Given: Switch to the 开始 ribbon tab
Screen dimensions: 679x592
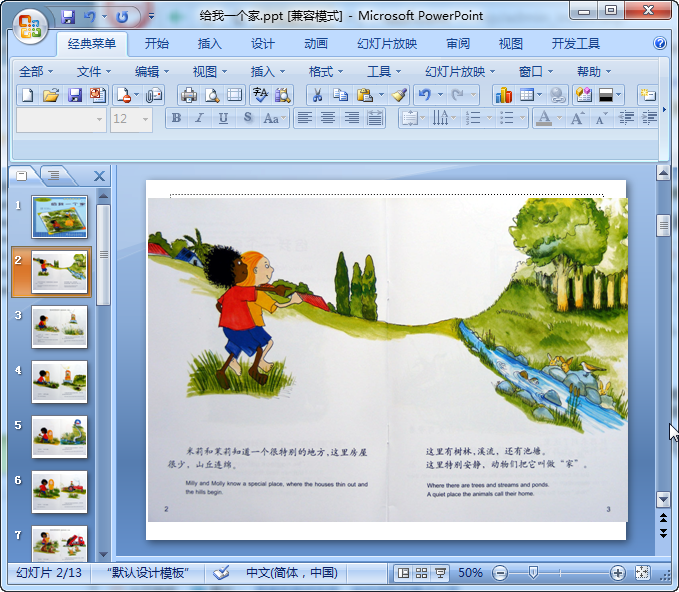Looking at the screenshot, I should 157,43.
